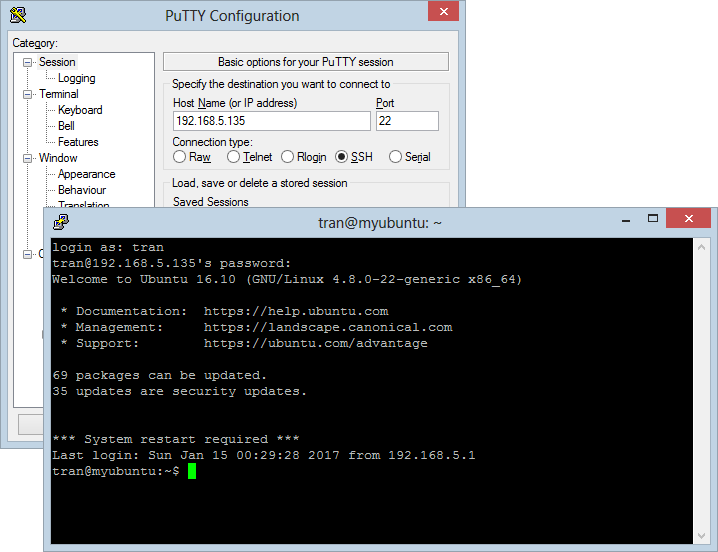Image resolution: width=718 pixels, height=552 pixels.
Task: Collapse the Window tree node
Action: [27, 158]
